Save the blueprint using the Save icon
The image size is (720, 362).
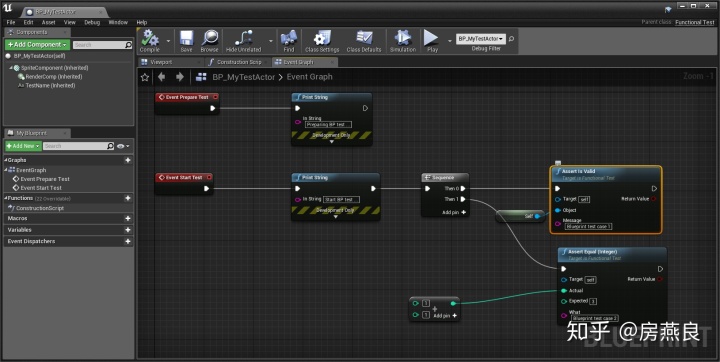(x=186, y=38)
